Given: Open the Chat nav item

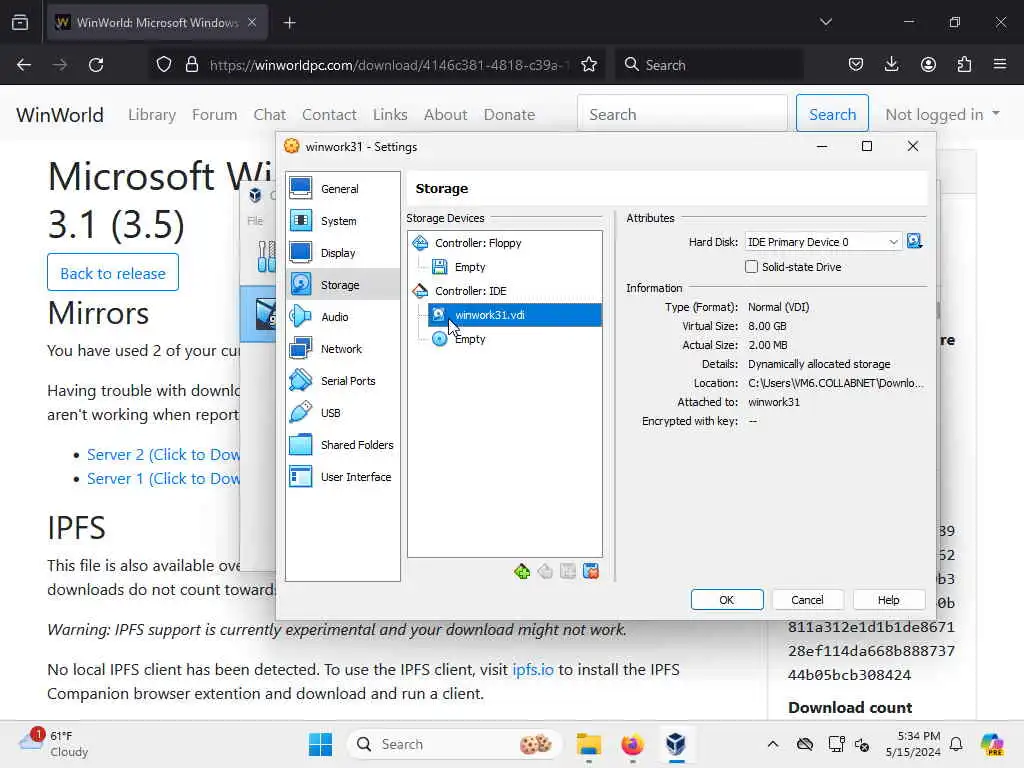Looking at the screenshot, I should tap(270, 114).
